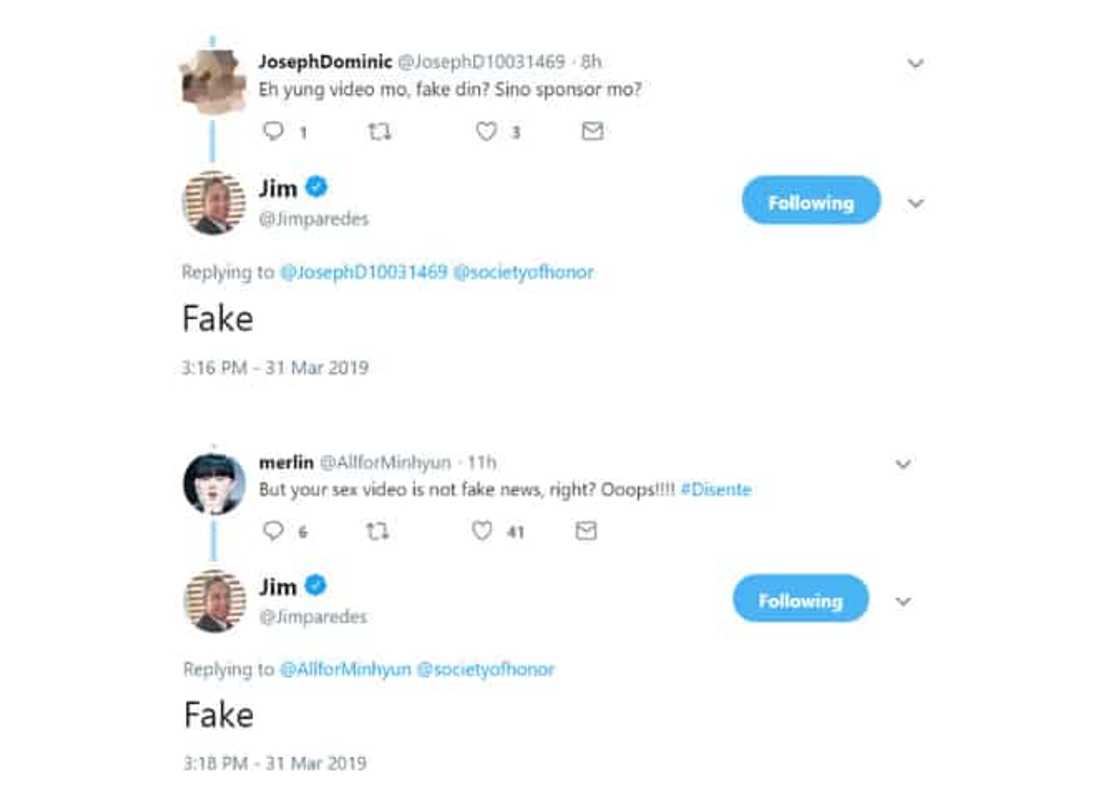Expand chevron menu beside first Following button
Viewport: 1120px width, 790px height.
915,203
